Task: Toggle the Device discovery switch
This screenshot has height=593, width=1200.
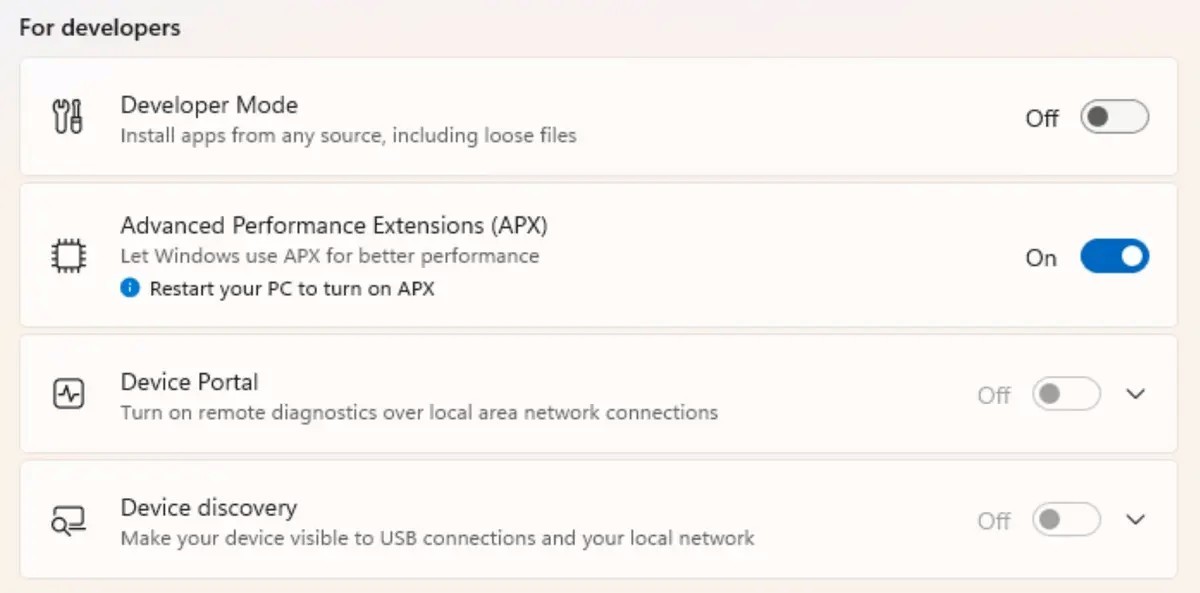Action: point(1066,520)
